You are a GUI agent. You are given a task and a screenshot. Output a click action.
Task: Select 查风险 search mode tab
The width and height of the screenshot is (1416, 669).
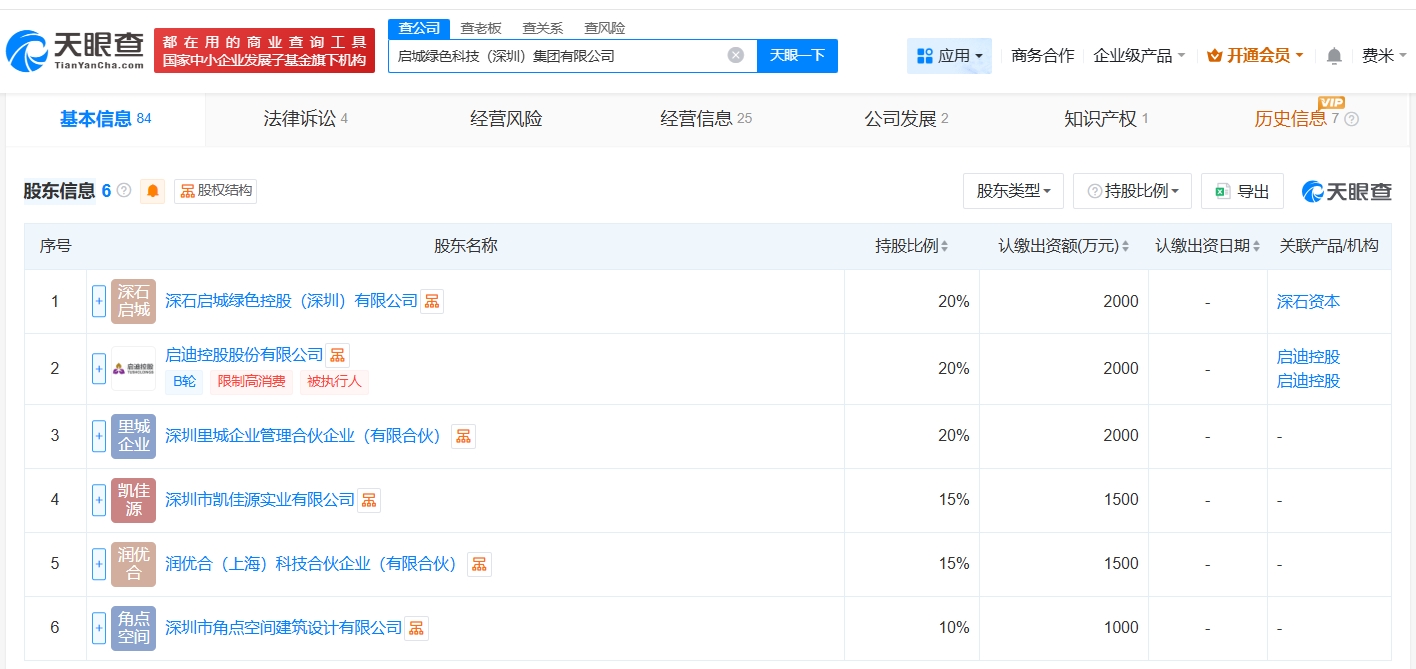[605, 28]
